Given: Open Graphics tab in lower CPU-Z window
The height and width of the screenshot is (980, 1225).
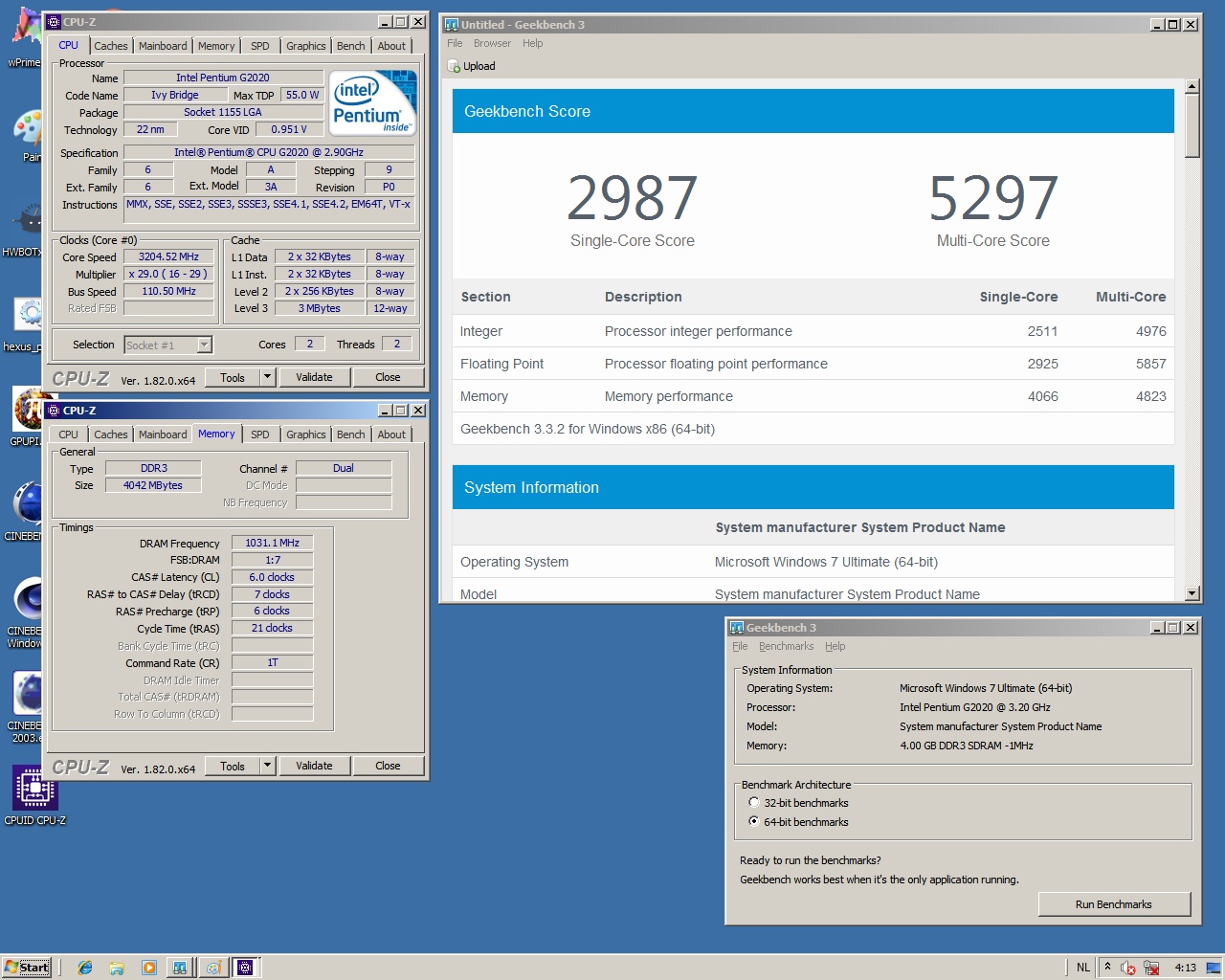Looking at the screenshot, I should 306,434.
